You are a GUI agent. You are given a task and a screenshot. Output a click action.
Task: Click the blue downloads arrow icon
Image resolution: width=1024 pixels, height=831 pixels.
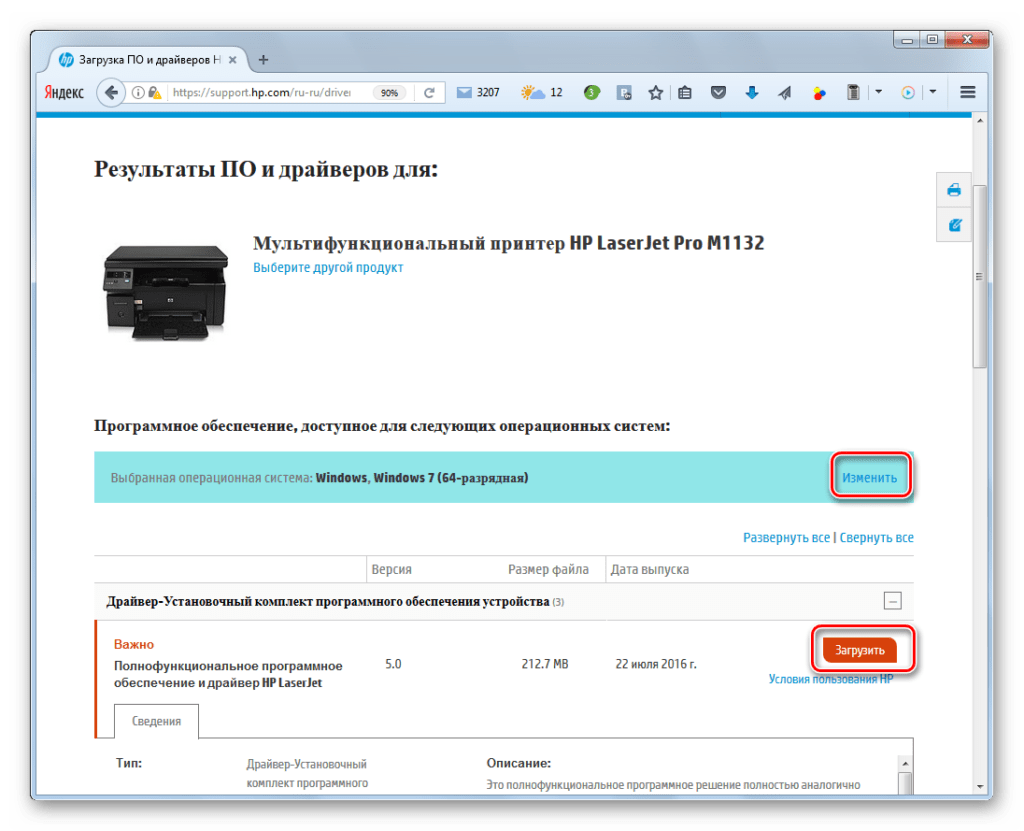751,93
